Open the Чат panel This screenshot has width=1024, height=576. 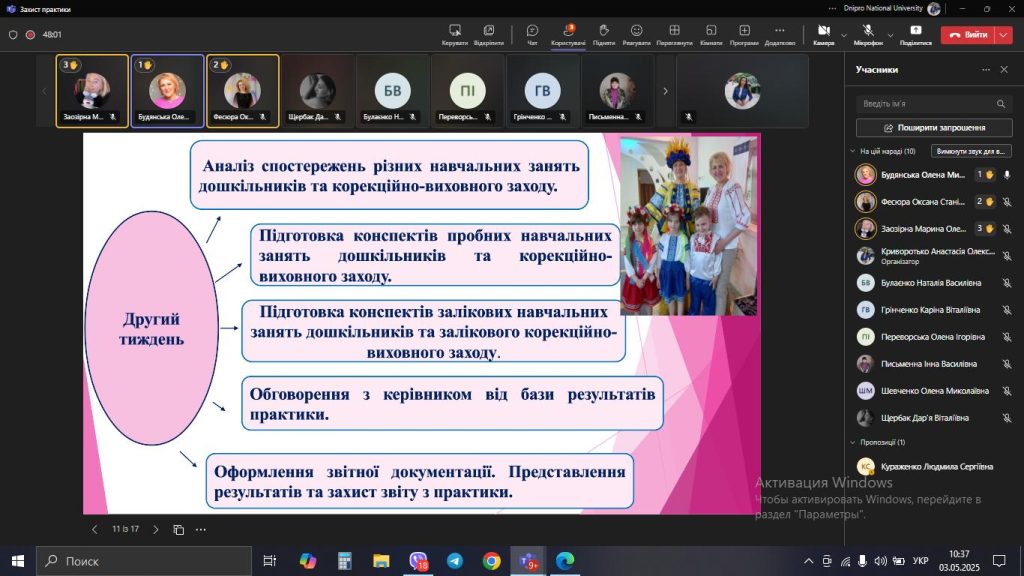click(x=532, y=35)
